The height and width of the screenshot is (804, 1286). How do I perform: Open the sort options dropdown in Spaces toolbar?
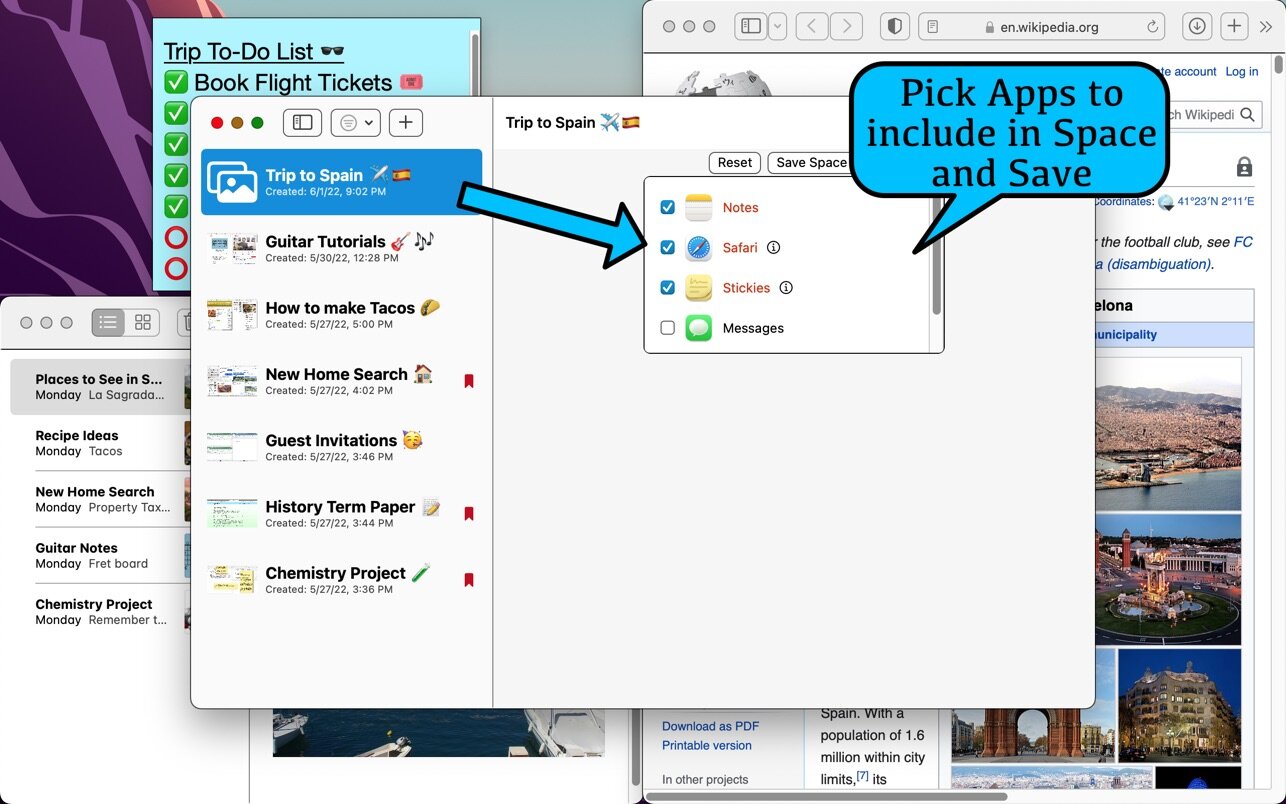pyautogui.click(x=357, y=123)
